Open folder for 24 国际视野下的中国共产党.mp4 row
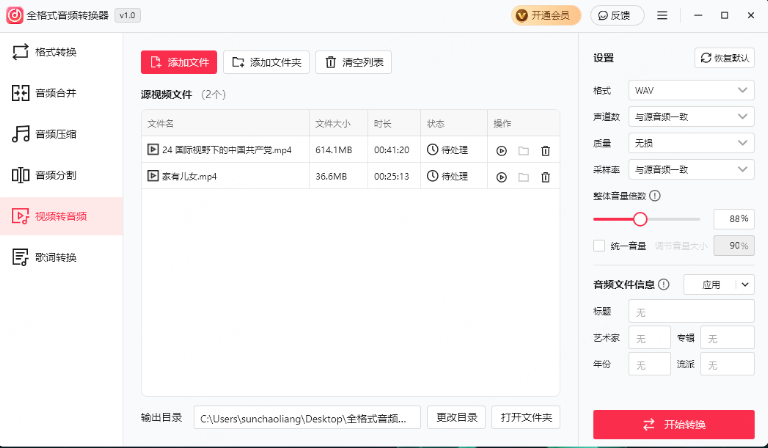Viewport: 768px width, 448px height. [x=524, y=151]
